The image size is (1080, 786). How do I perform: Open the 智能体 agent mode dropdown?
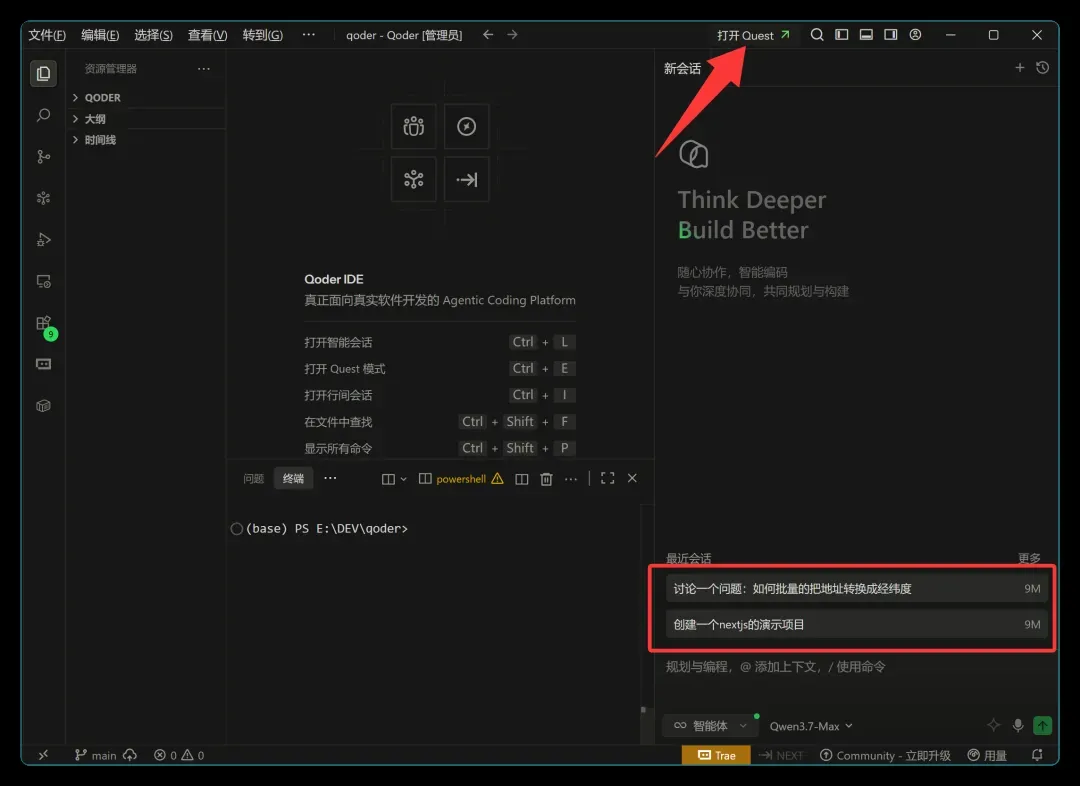(x=709, y=725)
